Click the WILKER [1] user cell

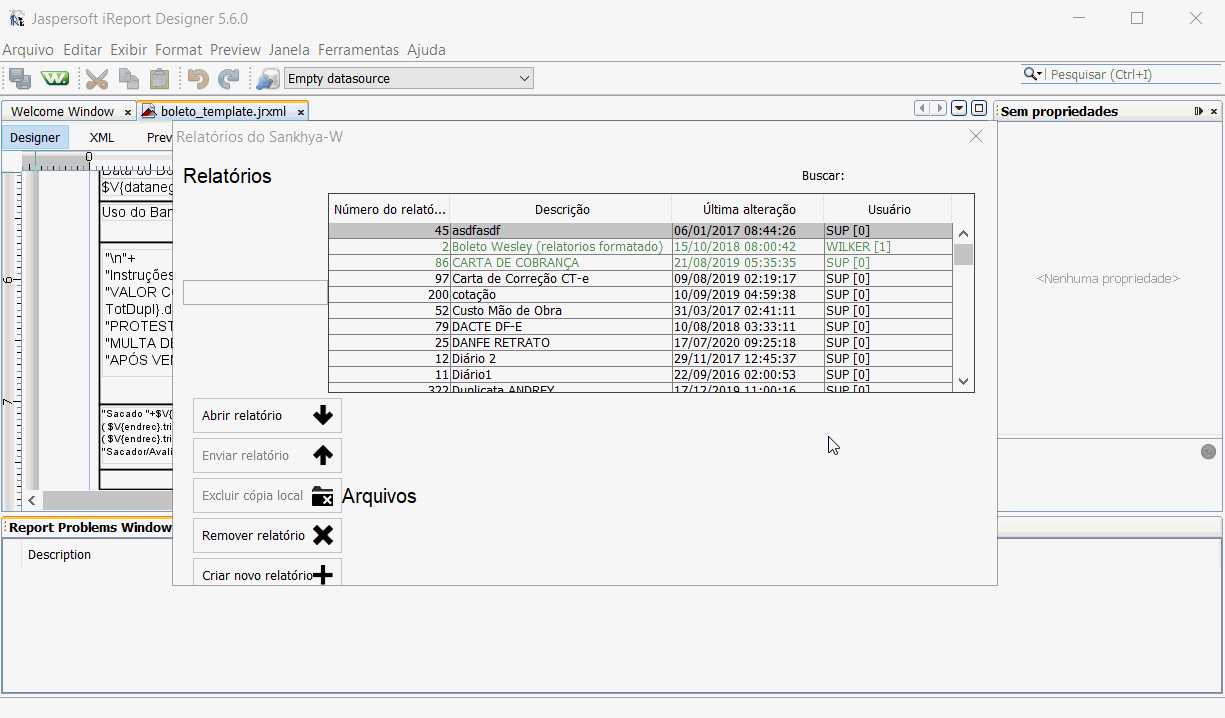pos(888,247)
